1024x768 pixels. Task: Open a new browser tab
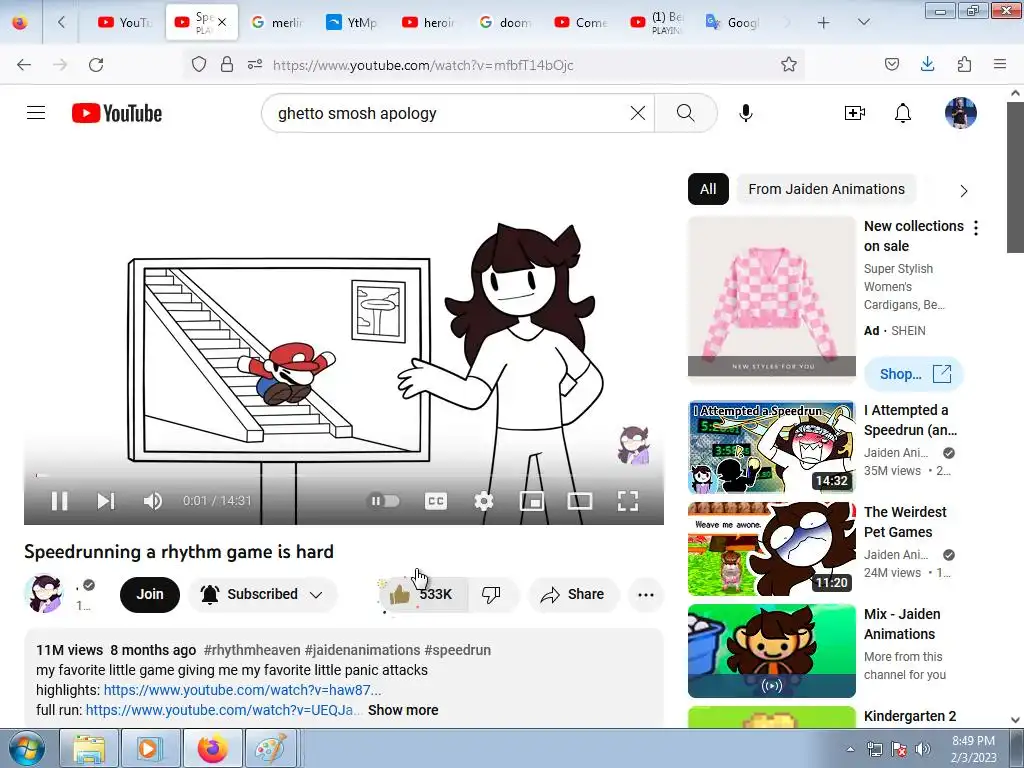(824, 23)
